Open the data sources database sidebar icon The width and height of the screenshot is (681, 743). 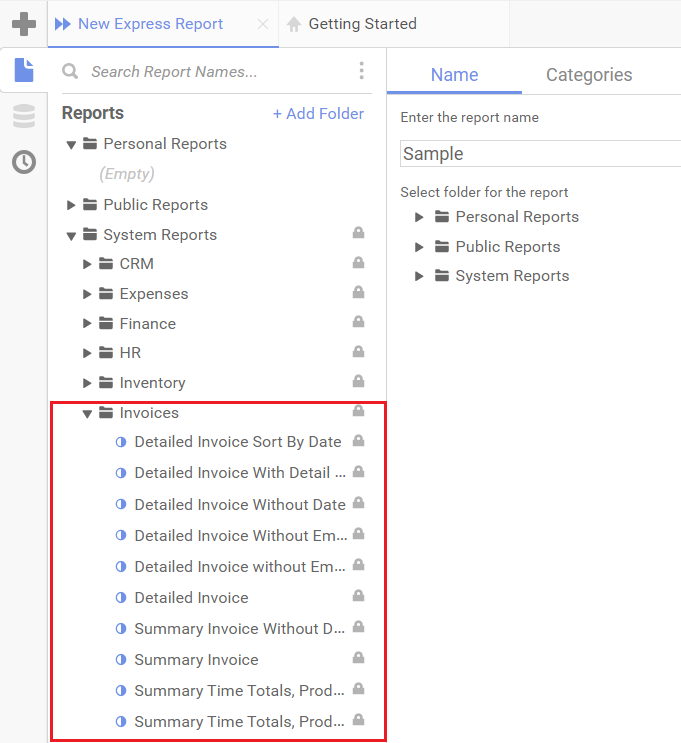[24, 116]
